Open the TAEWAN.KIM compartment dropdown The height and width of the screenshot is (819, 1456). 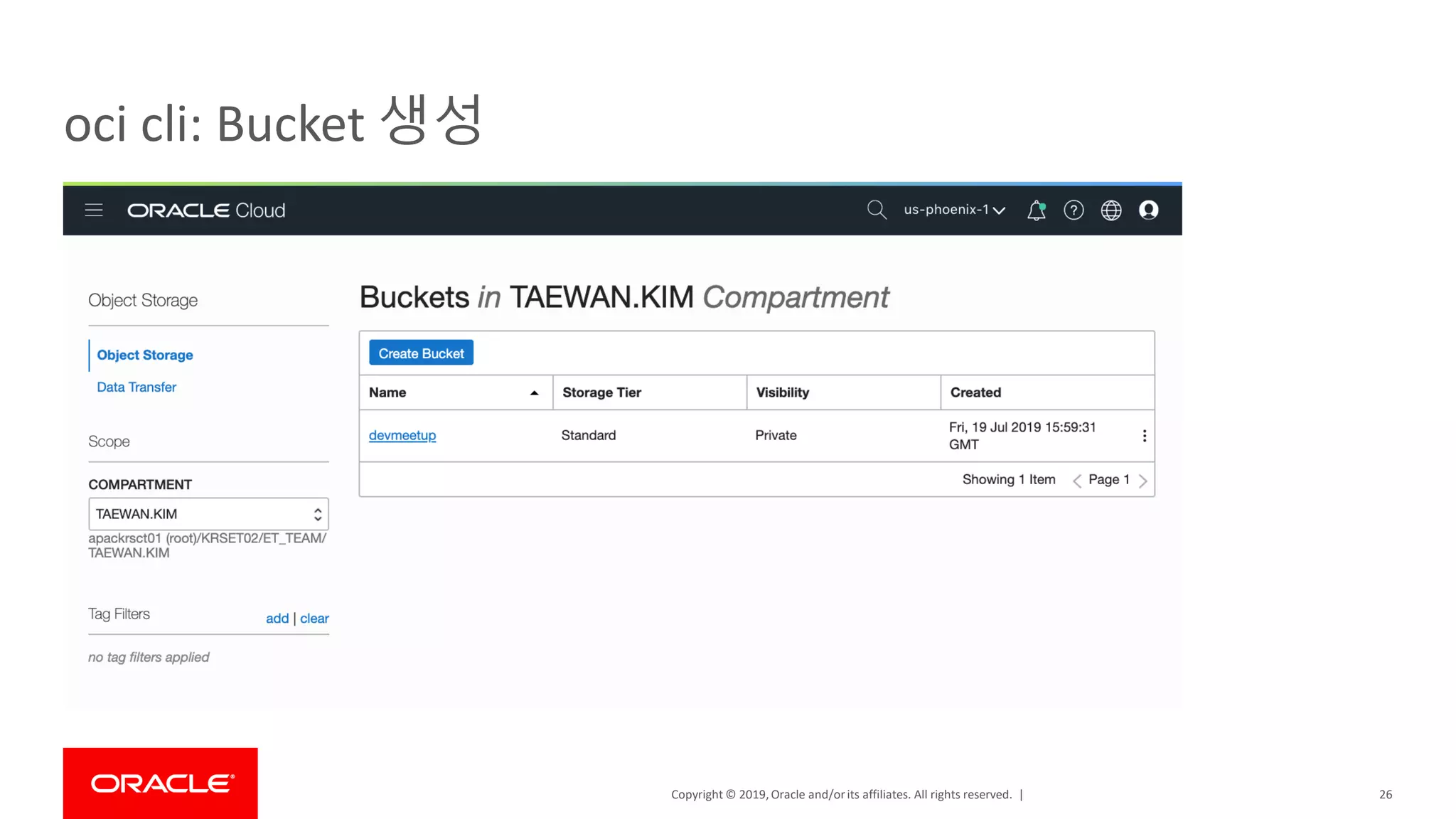pos(208,514)
